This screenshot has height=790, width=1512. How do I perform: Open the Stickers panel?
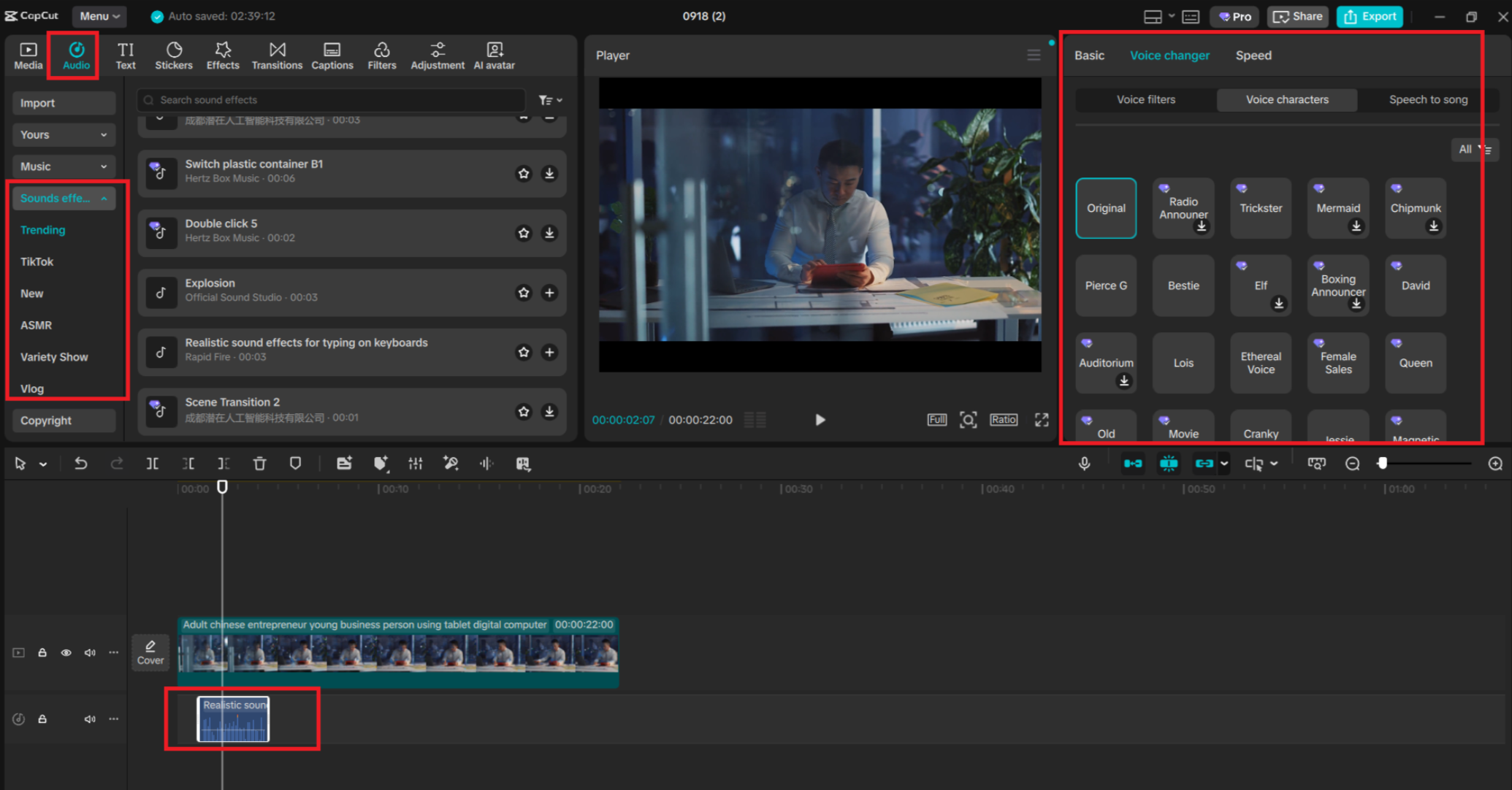pos(173,55)
